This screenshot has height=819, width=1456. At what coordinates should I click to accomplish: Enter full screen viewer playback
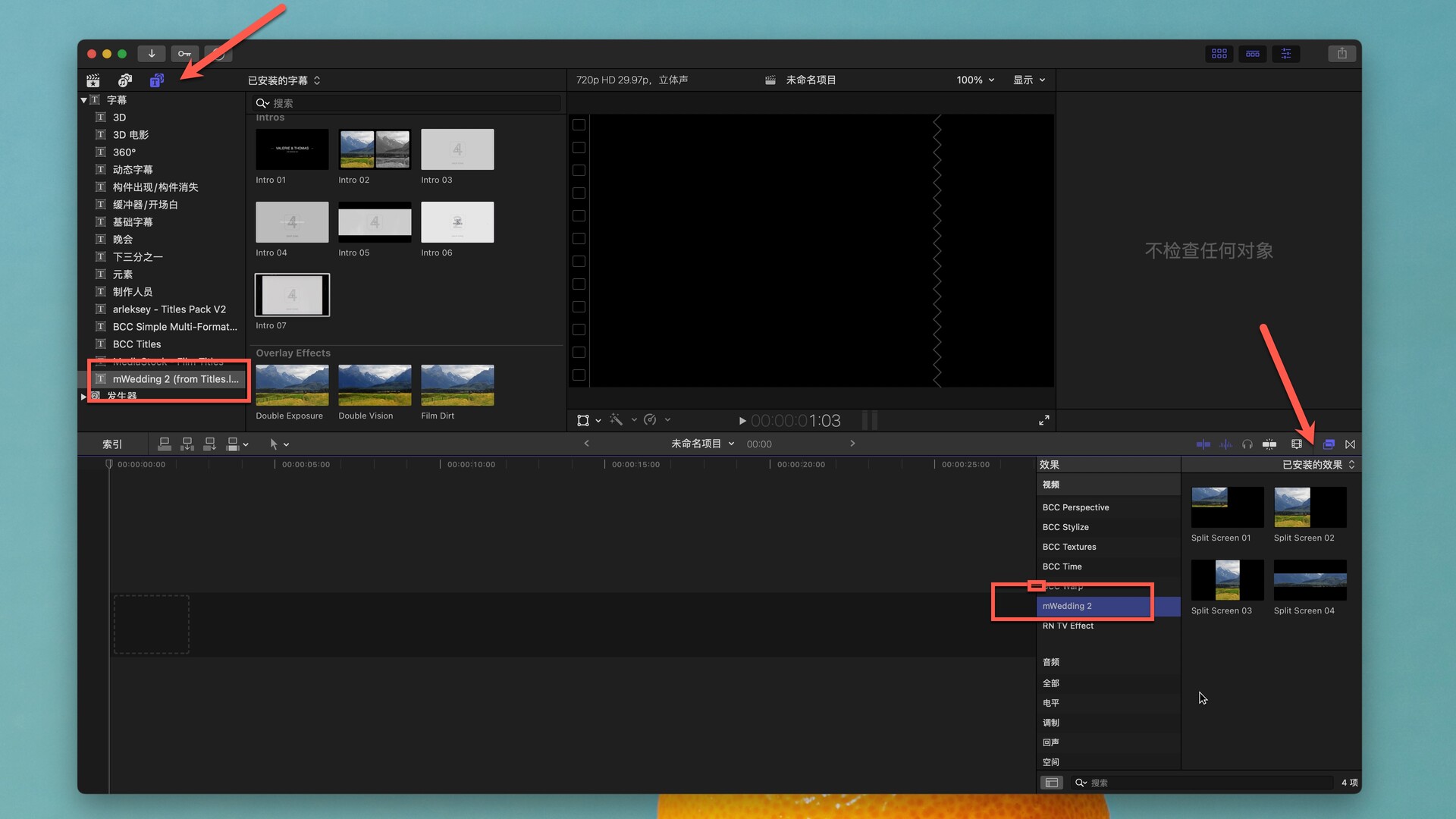tap(1044, 420)
